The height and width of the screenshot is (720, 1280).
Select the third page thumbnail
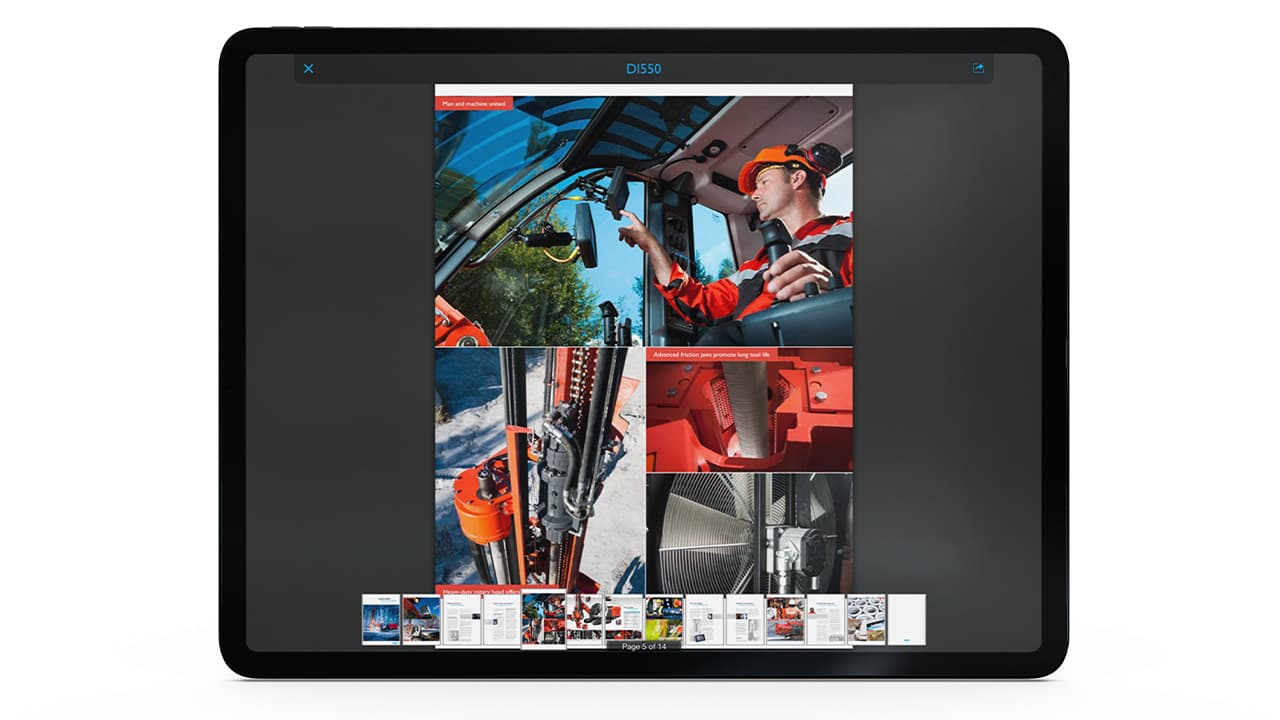pyautogui.click(x=462, y=620)
